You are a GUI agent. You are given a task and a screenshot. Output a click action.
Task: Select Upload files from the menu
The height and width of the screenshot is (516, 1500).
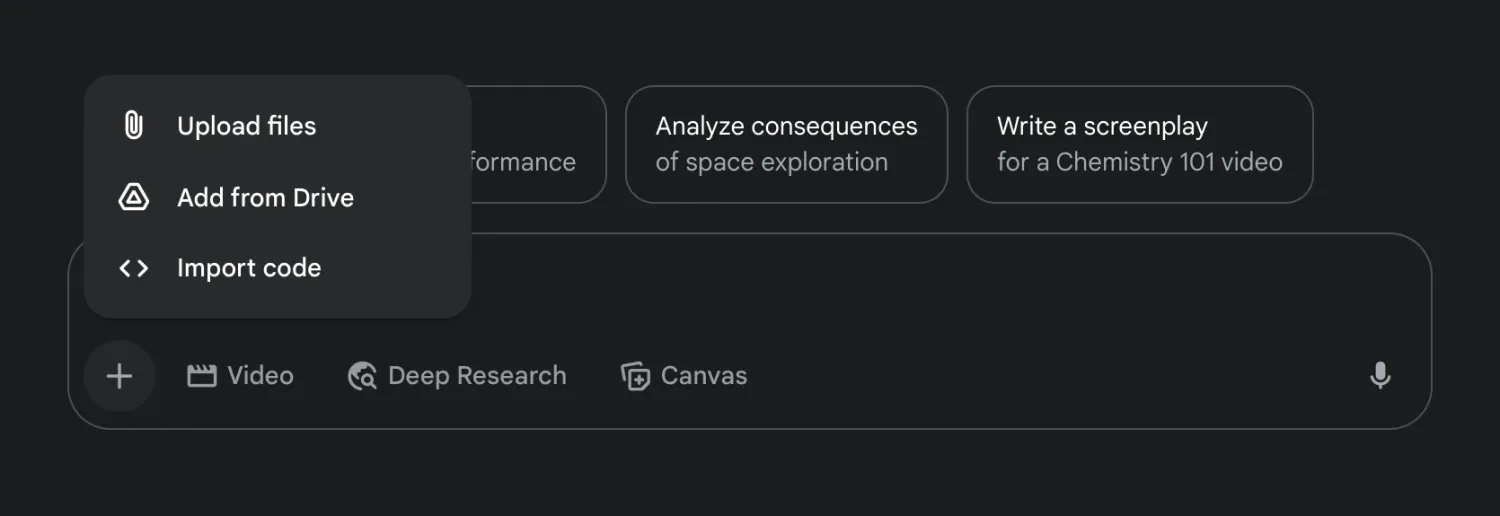pyautogui.click(x=246, y=126)
